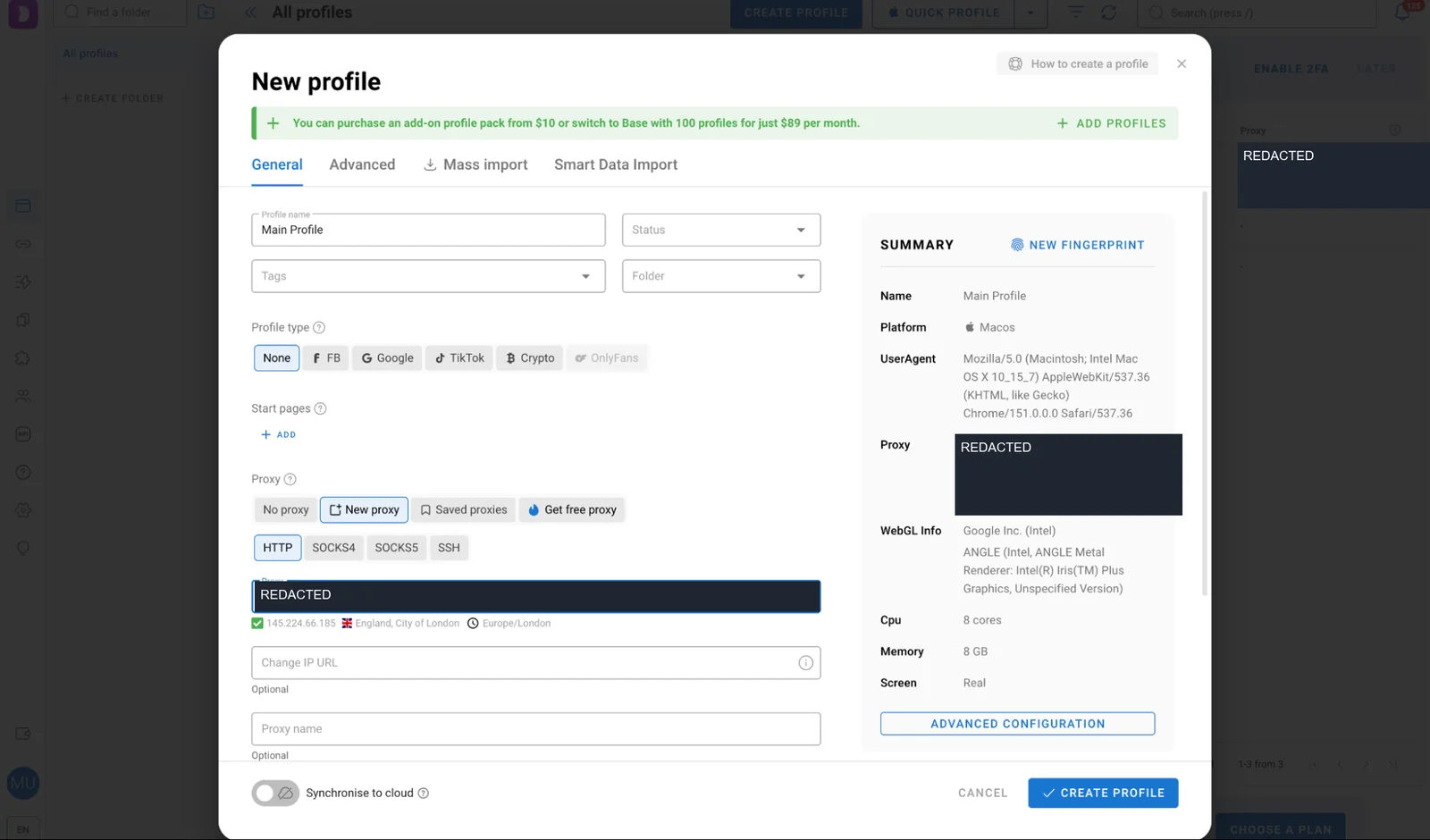This screenshot has height=840, width=1430.
Task: Open the How to create a profile guide
Action: 1078,64
